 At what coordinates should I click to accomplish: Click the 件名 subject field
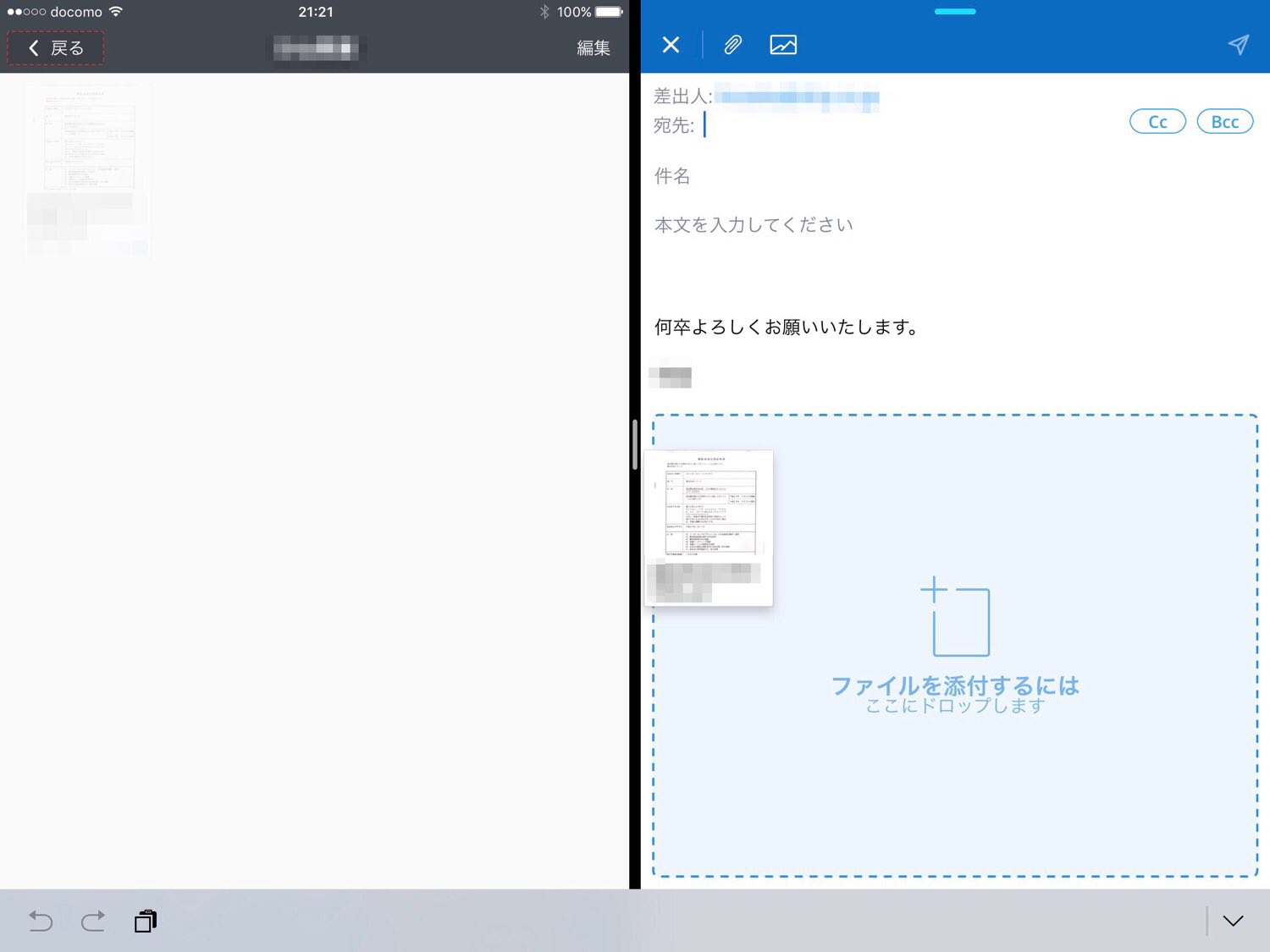click(x=847, y=176)
